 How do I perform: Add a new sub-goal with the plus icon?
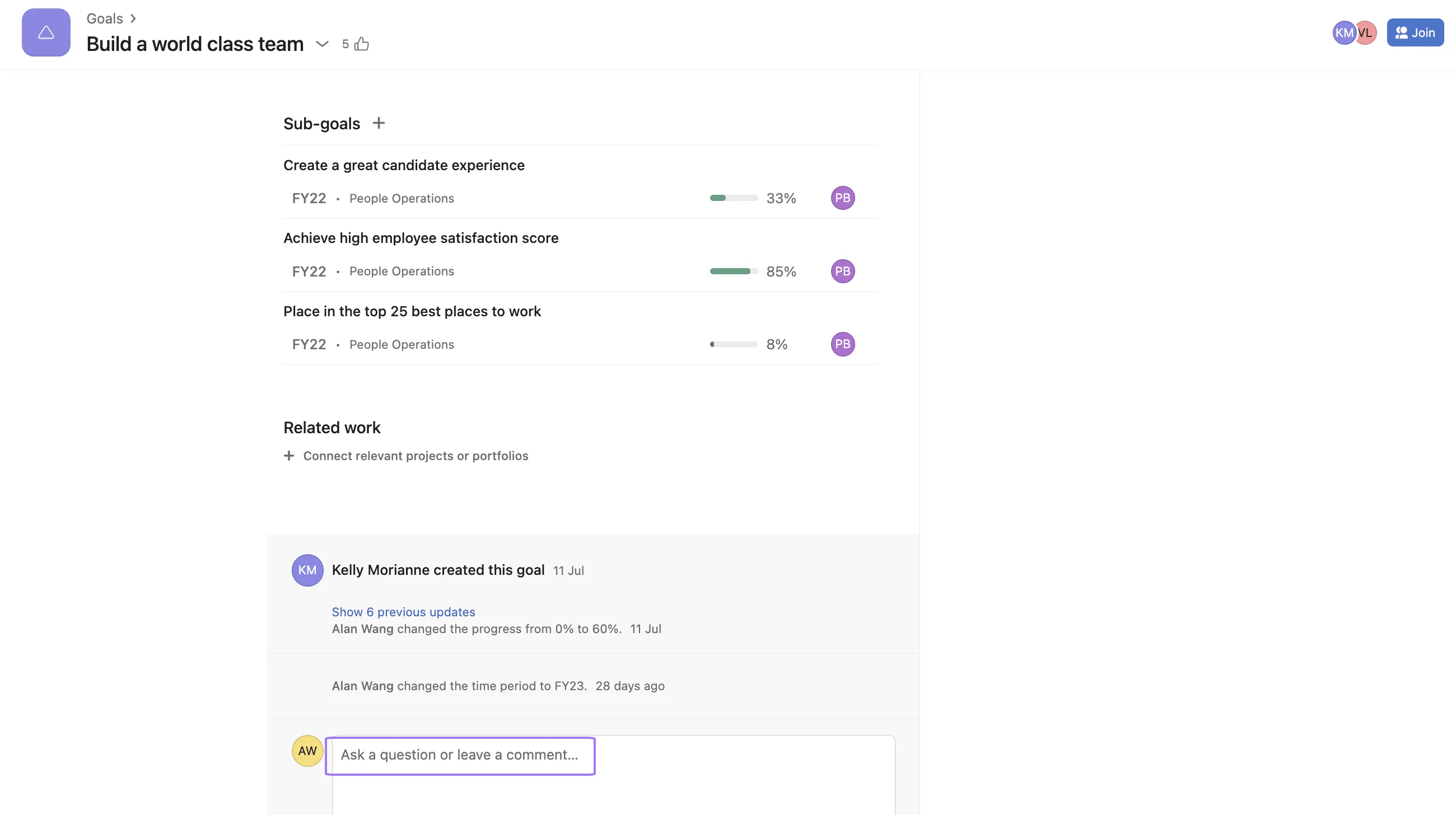[379, 123]
